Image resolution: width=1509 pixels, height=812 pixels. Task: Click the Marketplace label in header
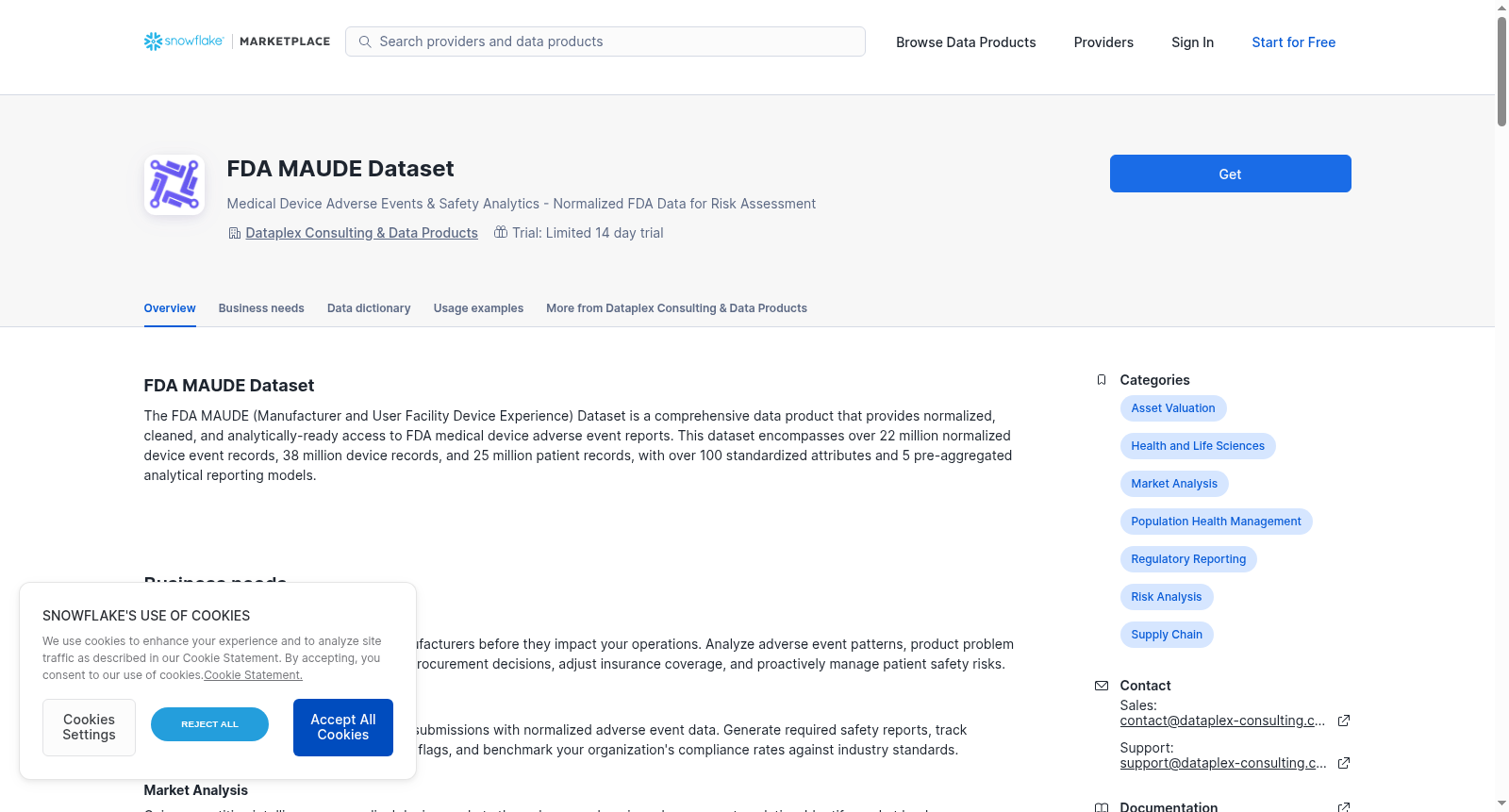[x=285, y=41]
